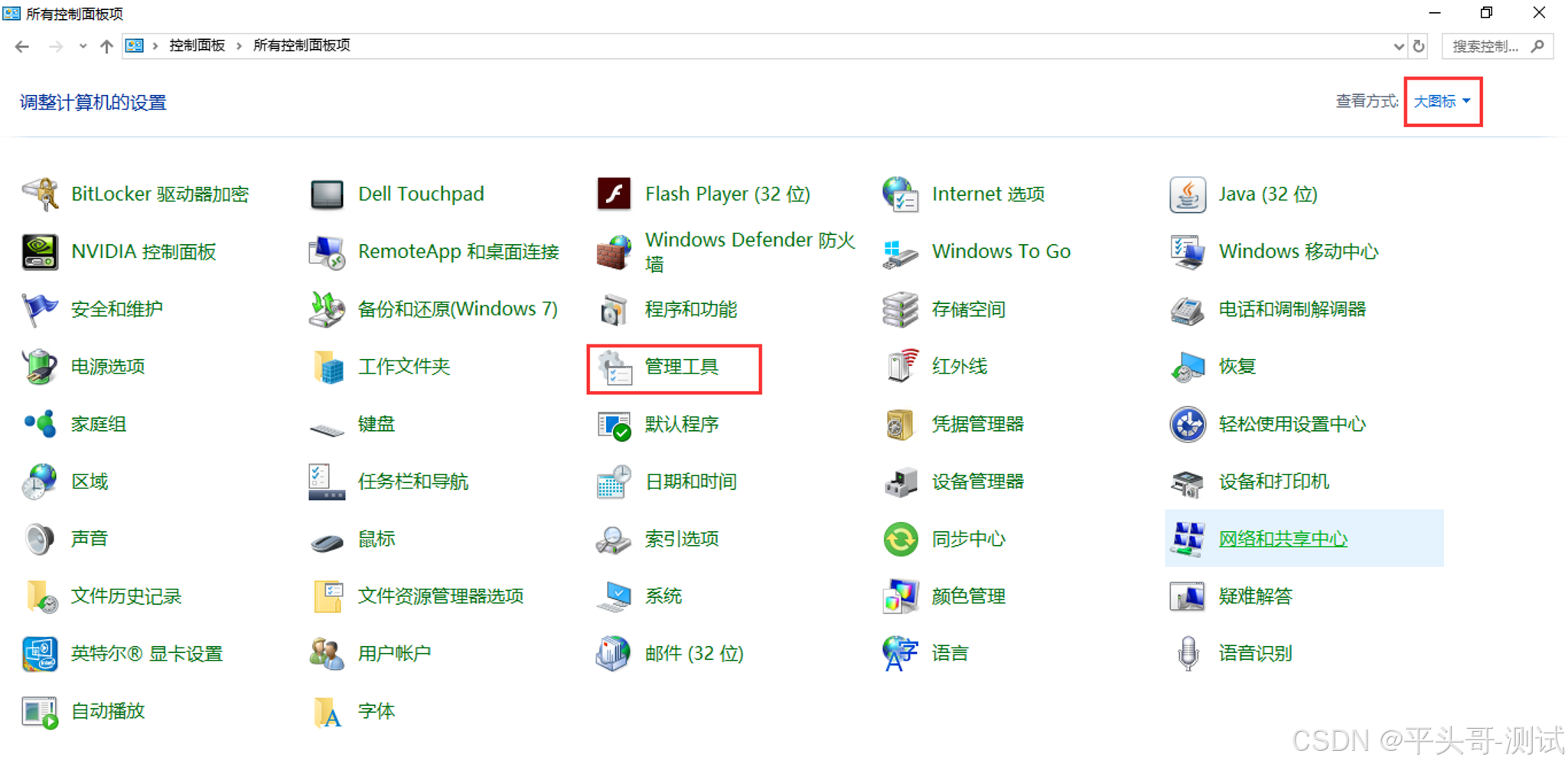This screenshot has width=1568, height=767.
Task: Open the 网络和共享中心 link
Action: tap(1283, 539)
